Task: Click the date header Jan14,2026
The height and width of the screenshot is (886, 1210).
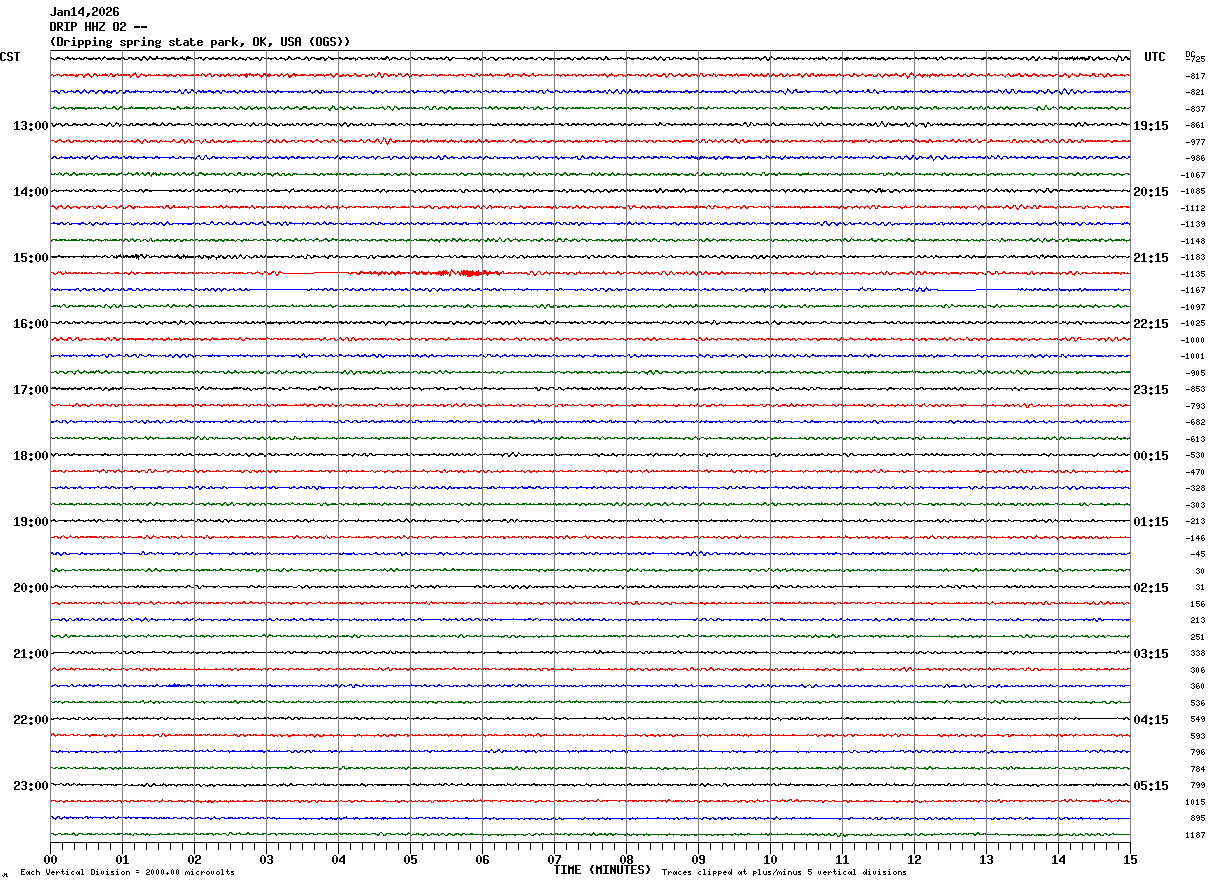Action: click(x=84, y=12)
